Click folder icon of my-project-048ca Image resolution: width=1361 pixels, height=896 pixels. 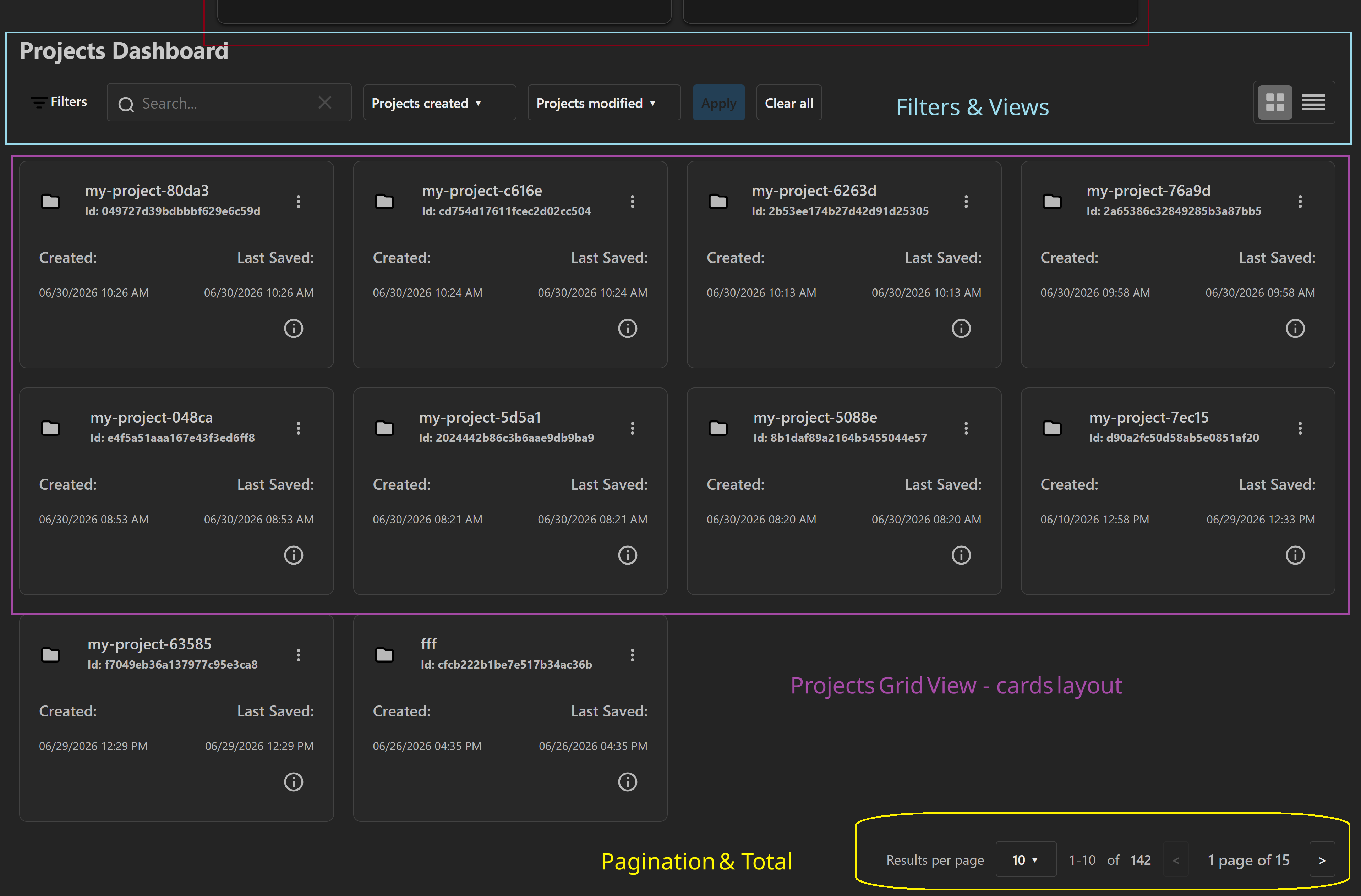[50, 428]
